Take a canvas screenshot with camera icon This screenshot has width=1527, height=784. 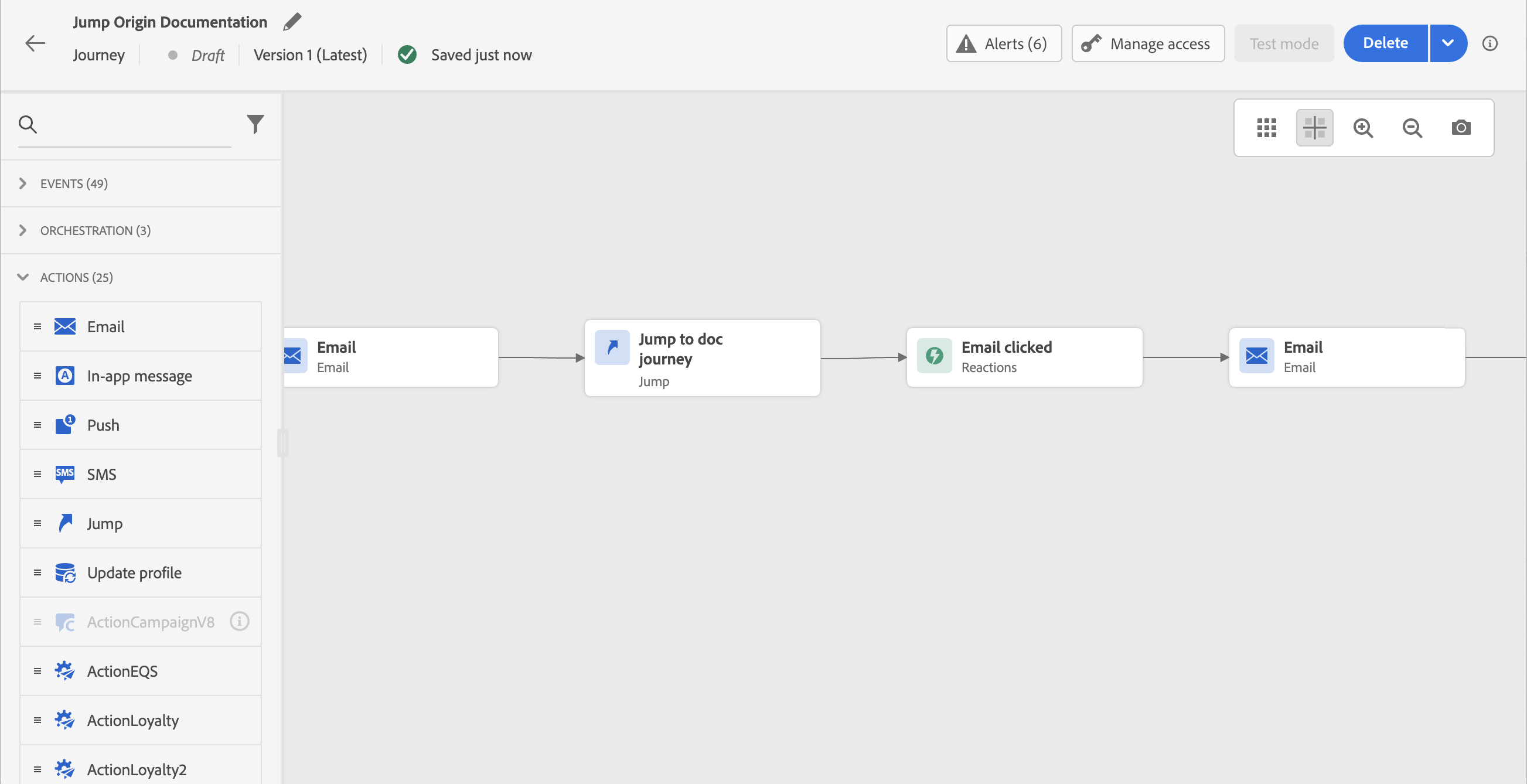(1461, 128)
